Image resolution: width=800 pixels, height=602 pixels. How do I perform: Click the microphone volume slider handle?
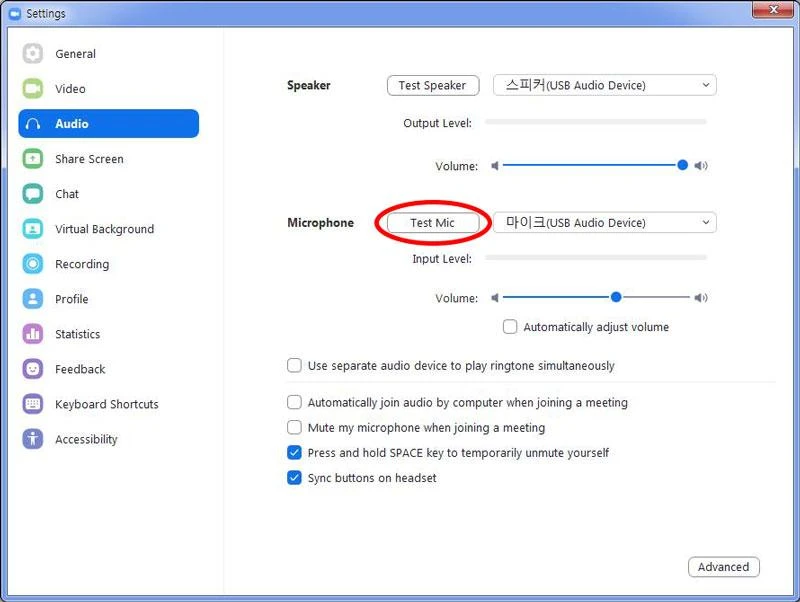pos(616,297)
